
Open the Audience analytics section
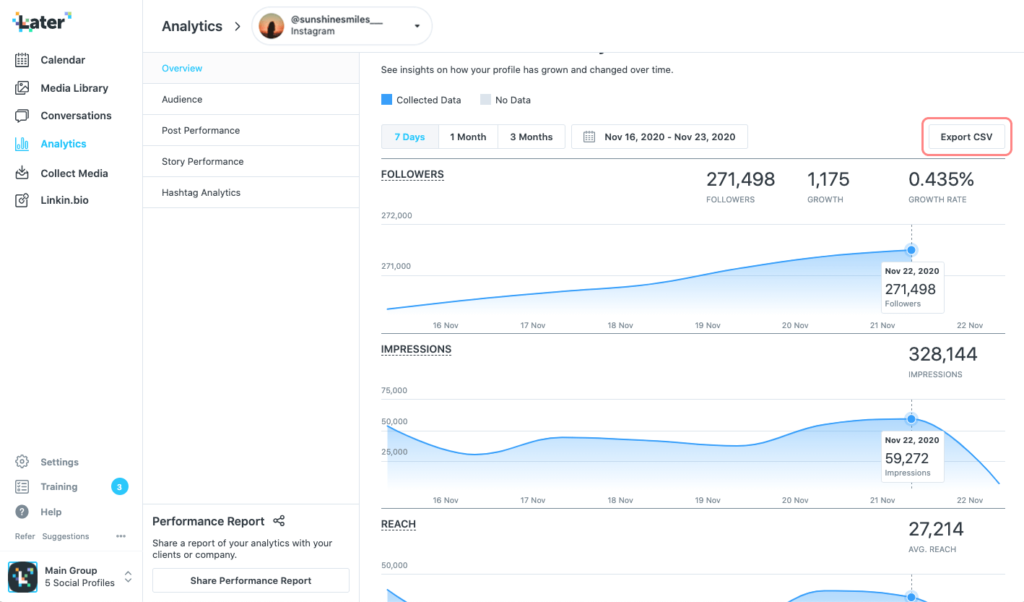click(251, 99)
